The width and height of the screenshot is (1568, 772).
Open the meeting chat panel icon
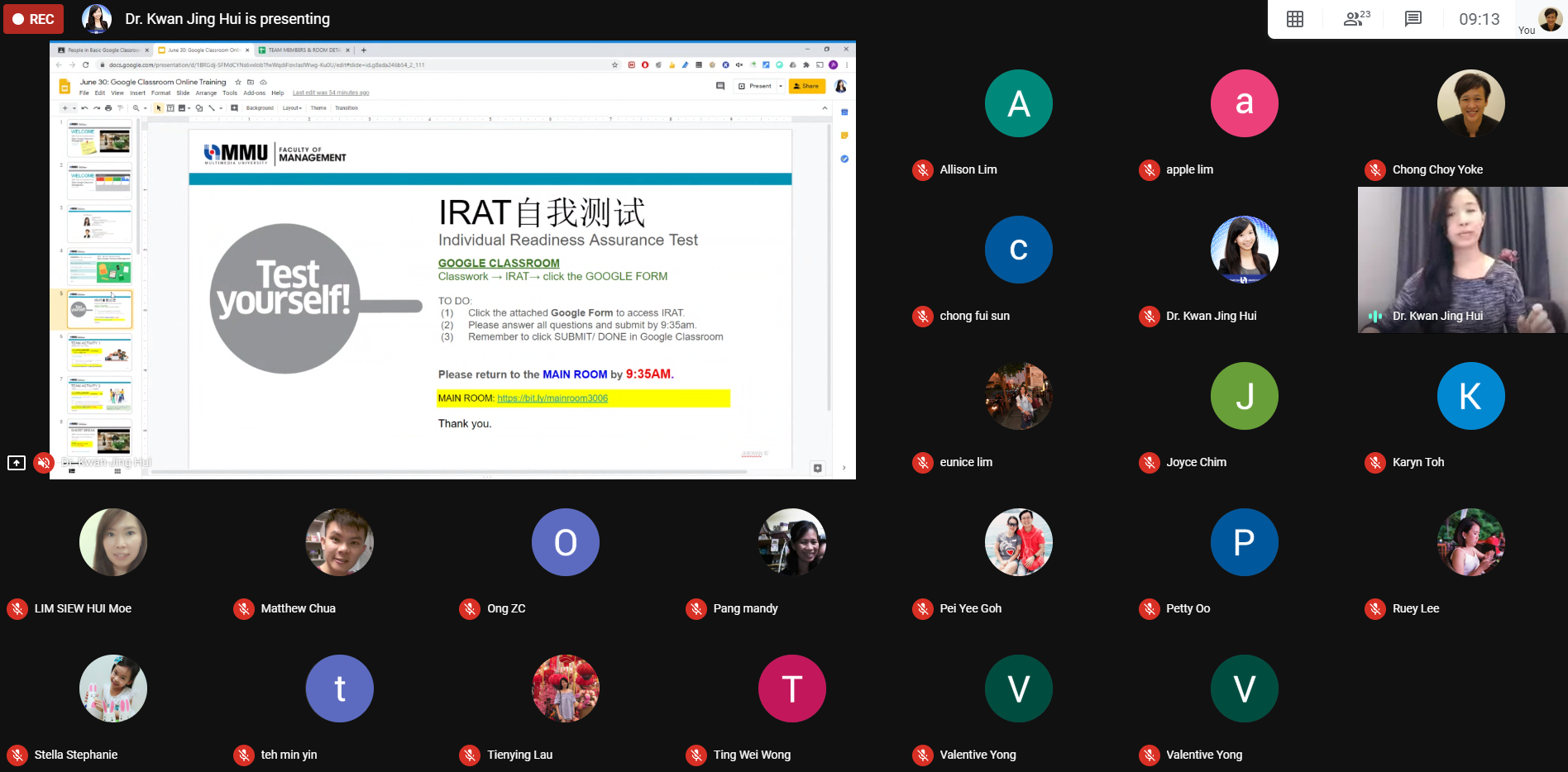[1413, 19]
